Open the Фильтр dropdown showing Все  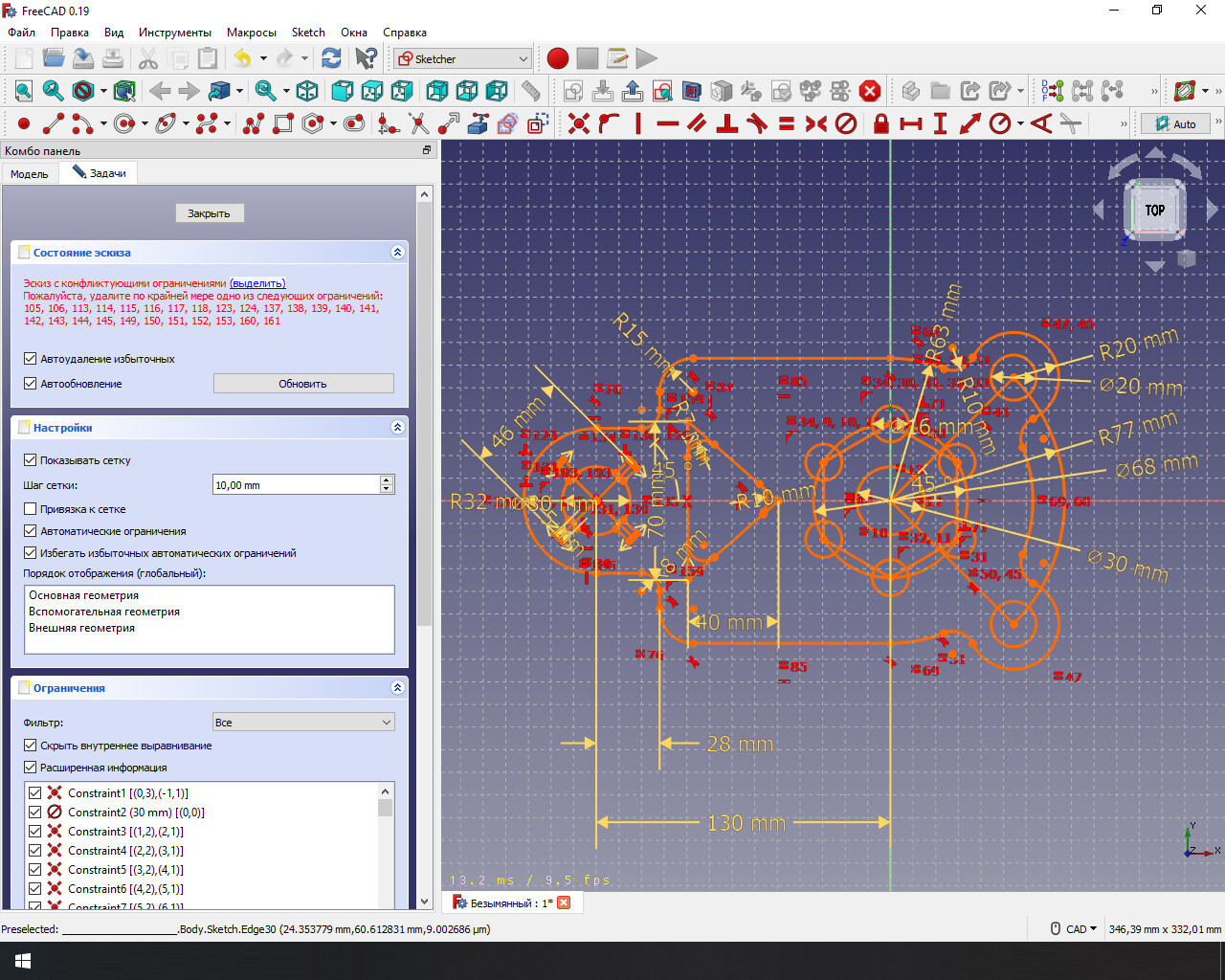303,723
